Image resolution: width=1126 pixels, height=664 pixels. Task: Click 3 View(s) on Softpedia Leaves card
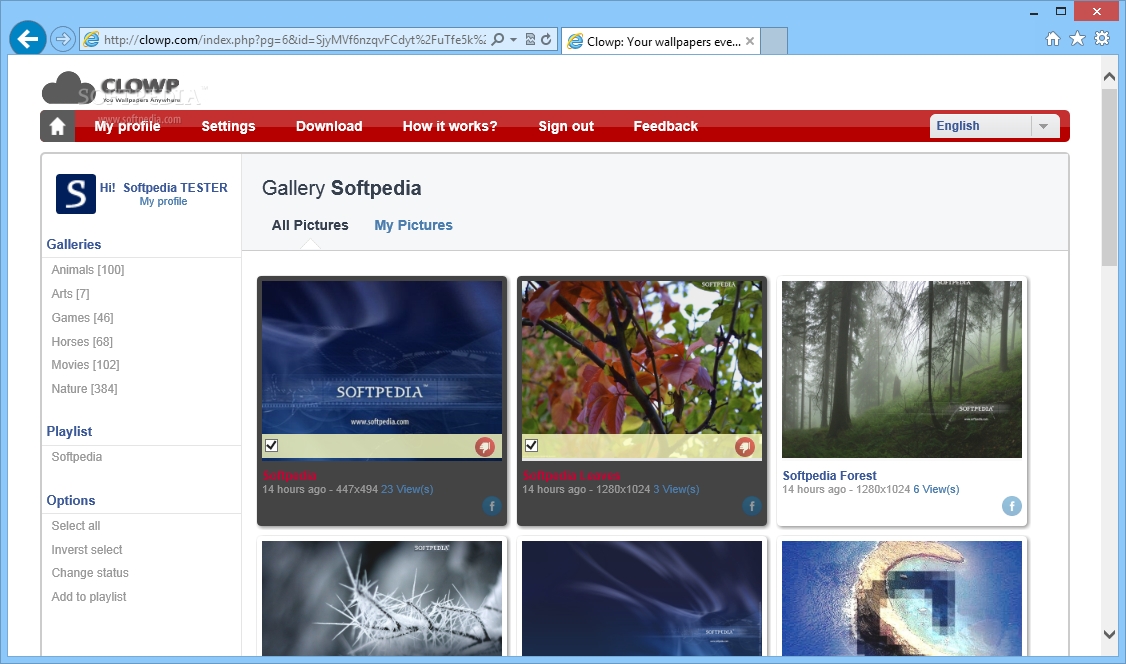676,490
